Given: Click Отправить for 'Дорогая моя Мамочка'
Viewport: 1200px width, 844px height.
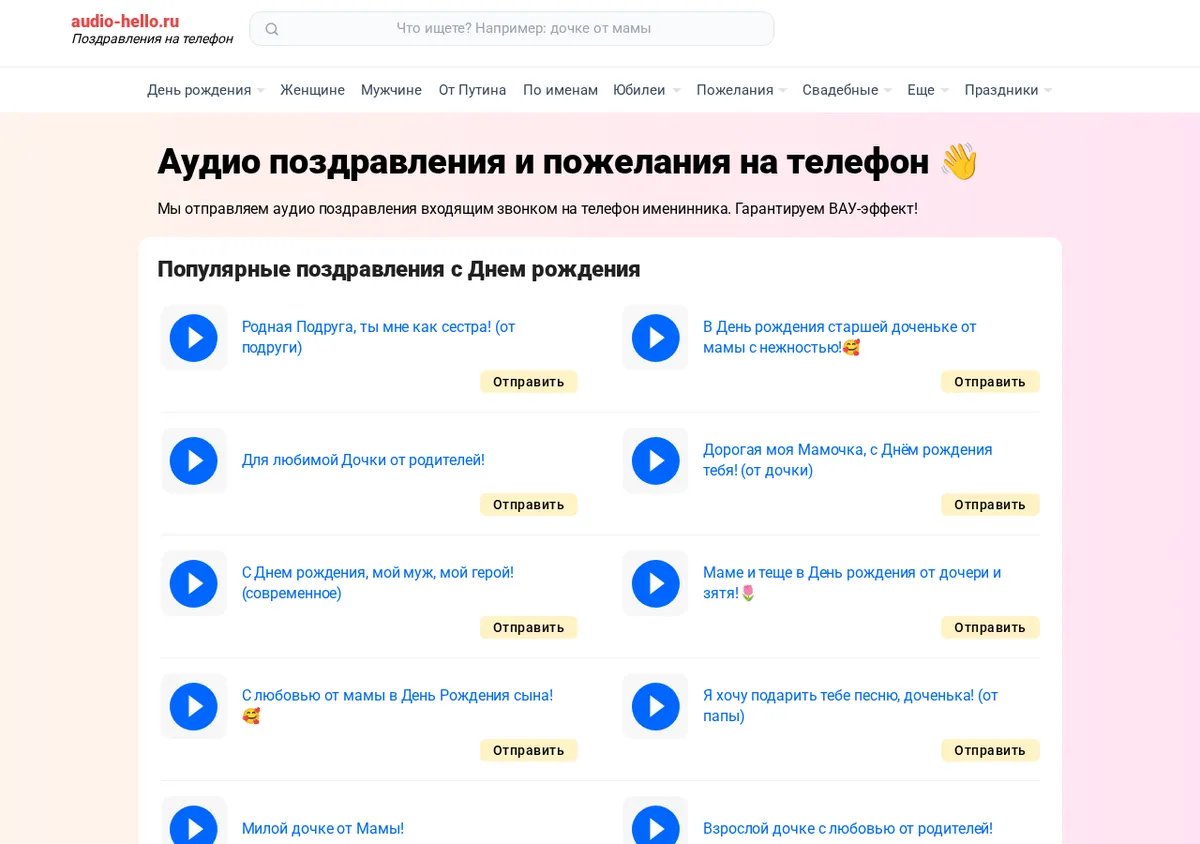Looking at the screenshot, I should (990, 505).
